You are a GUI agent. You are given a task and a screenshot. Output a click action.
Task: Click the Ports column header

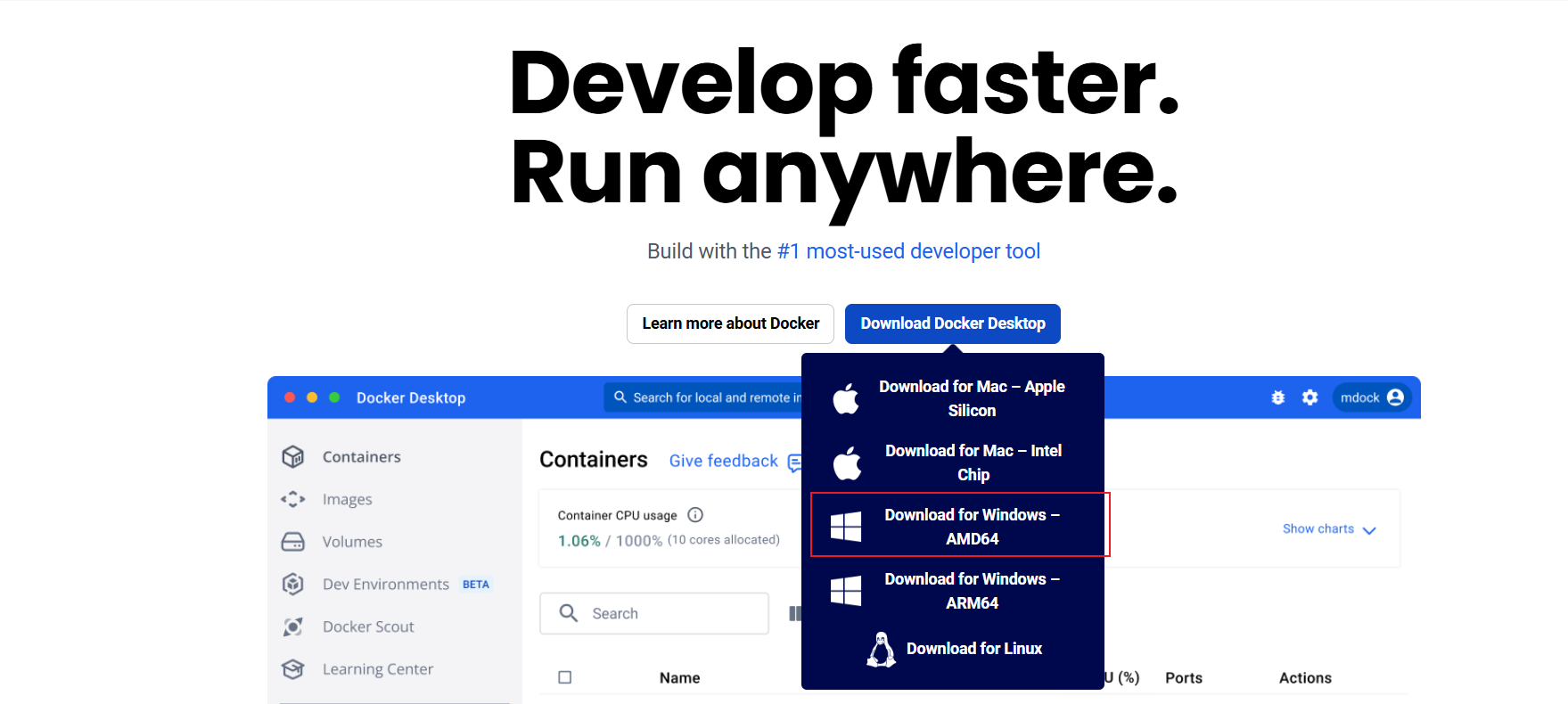(x=1184, y=678)
